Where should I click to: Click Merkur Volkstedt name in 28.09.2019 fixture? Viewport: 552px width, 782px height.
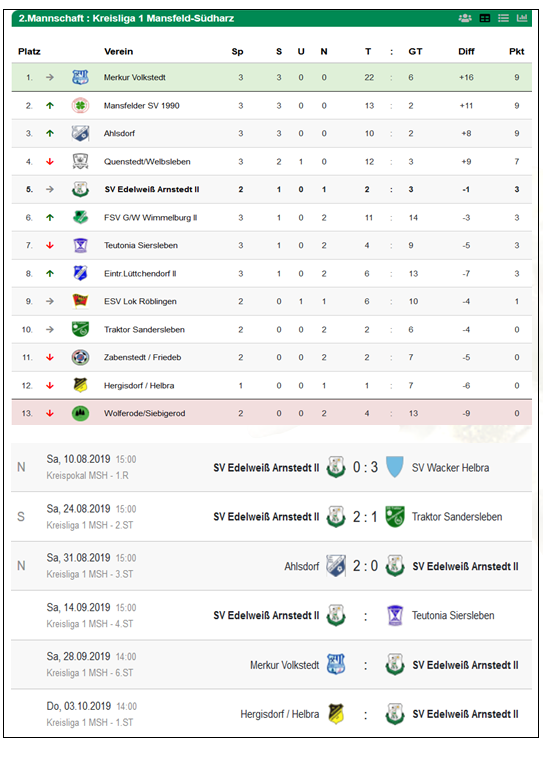coord(284,665)
